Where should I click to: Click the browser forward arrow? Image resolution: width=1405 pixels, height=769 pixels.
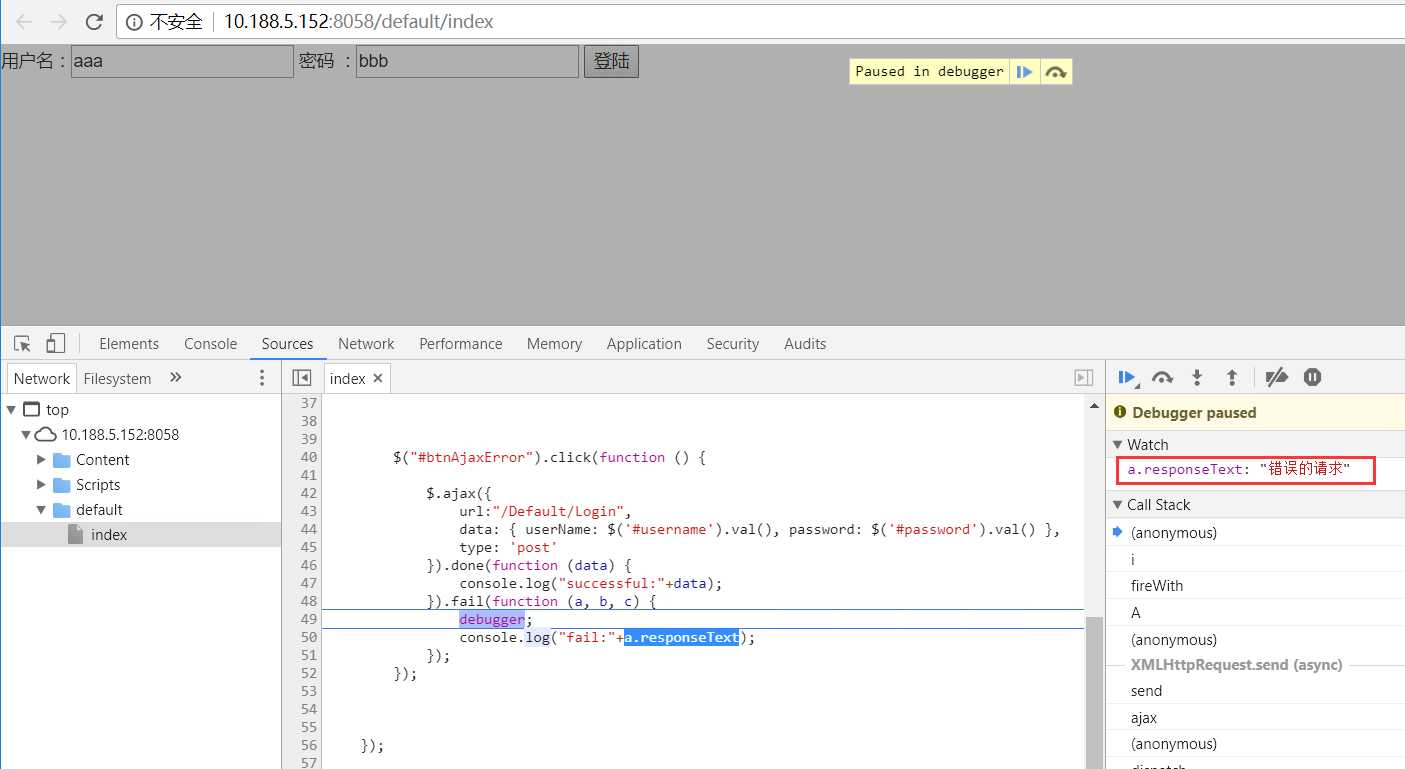[x=59, y=21]
